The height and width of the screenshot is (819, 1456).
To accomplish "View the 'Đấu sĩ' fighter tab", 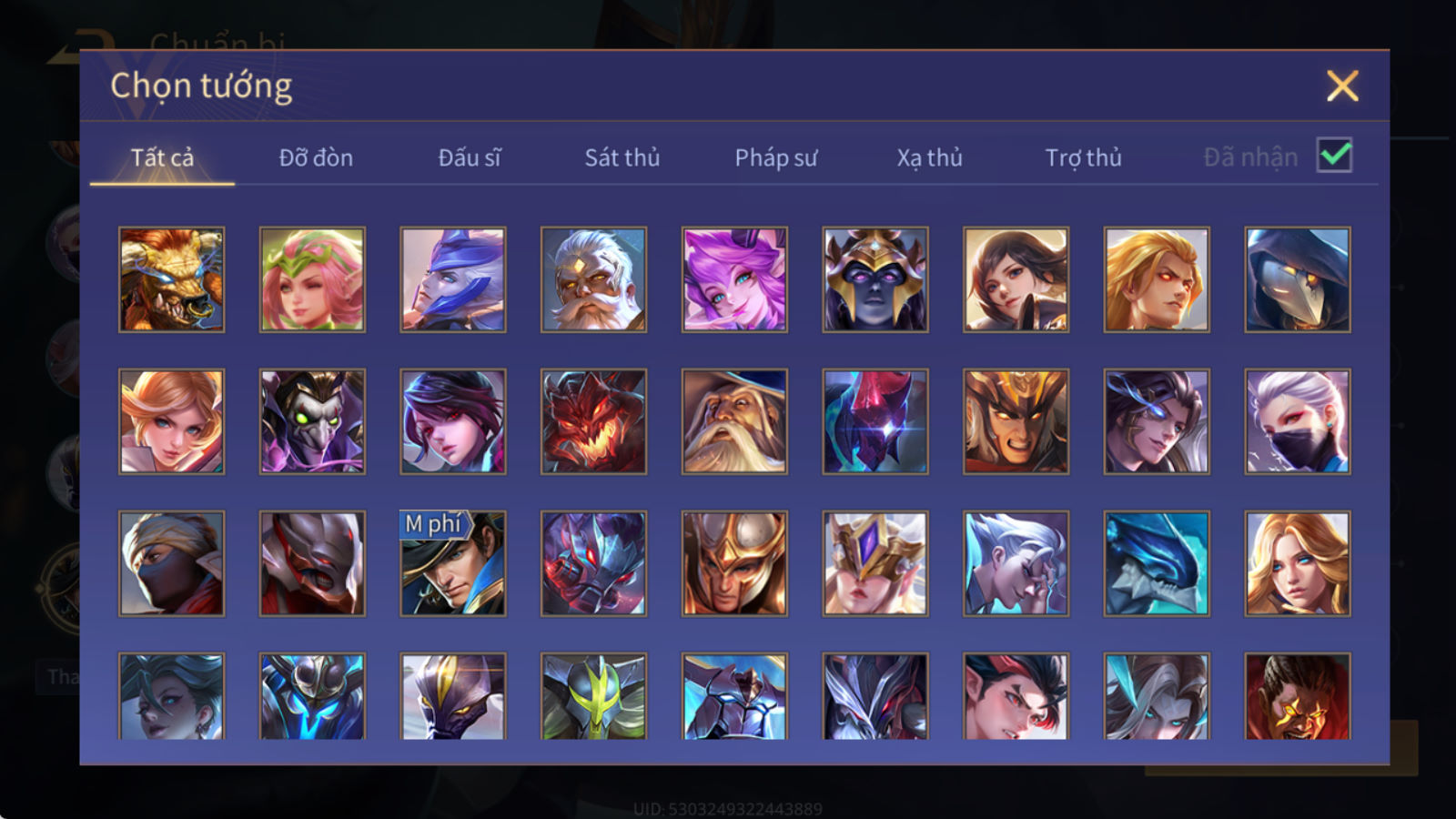I will (x=470, y=157).
